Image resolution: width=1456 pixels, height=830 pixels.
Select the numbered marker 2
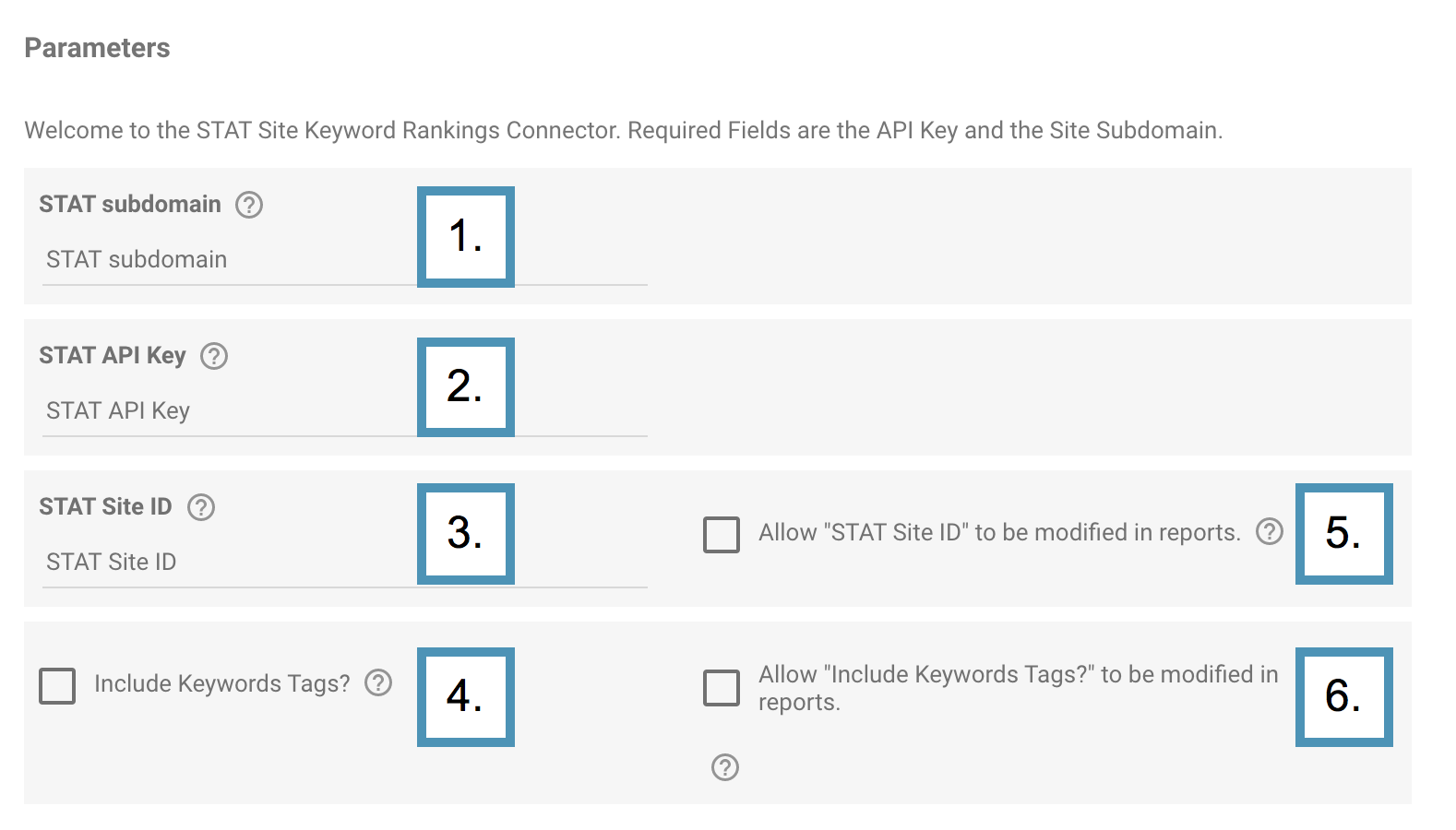click(x=466, y=387)
